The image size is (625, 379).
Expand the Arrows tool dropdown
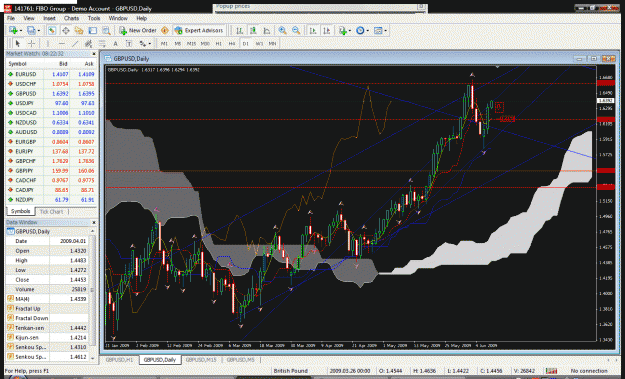pos(150,43)
